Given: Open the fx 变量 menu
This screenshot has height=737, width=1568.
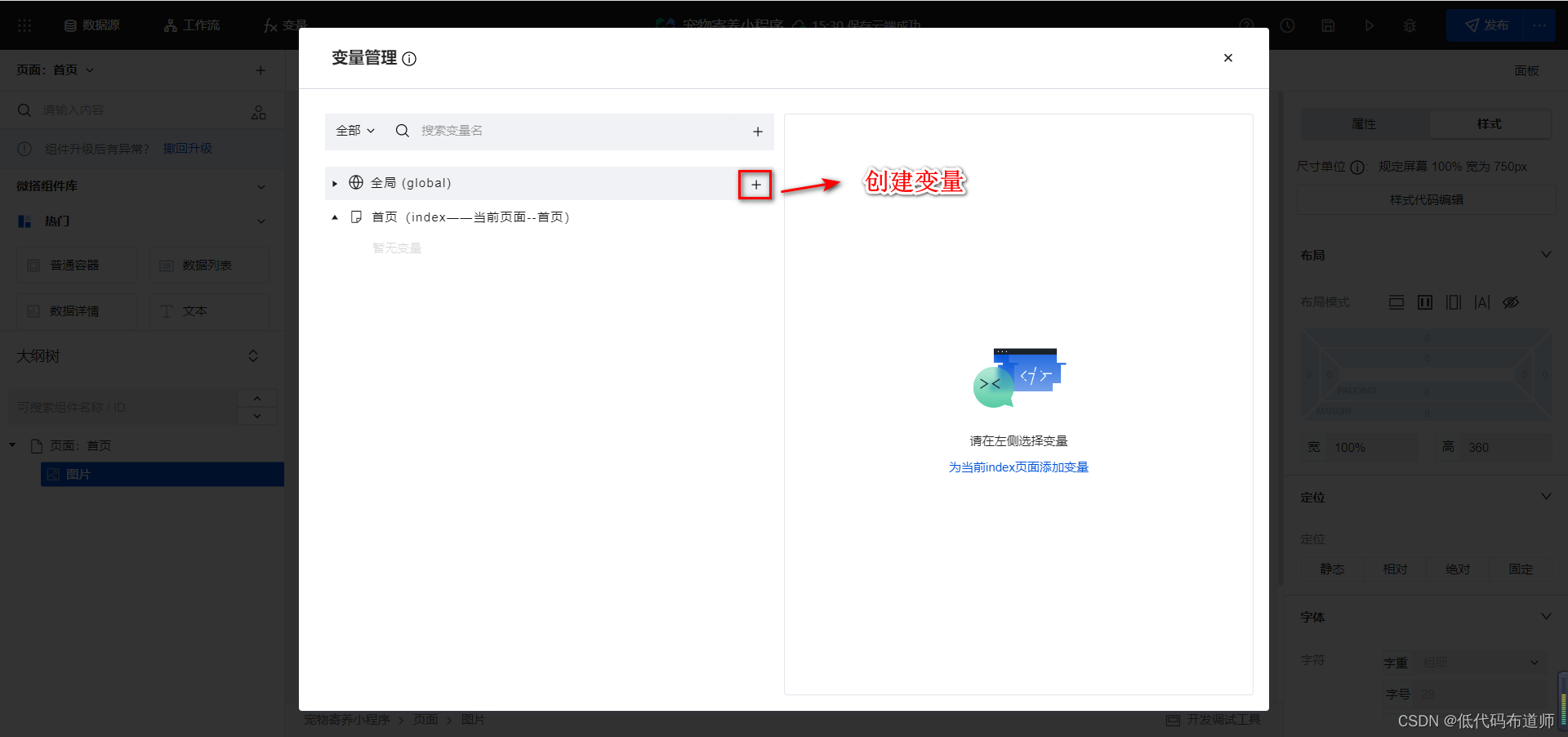Looking at the screenshot, I should (x=284, y=25).
